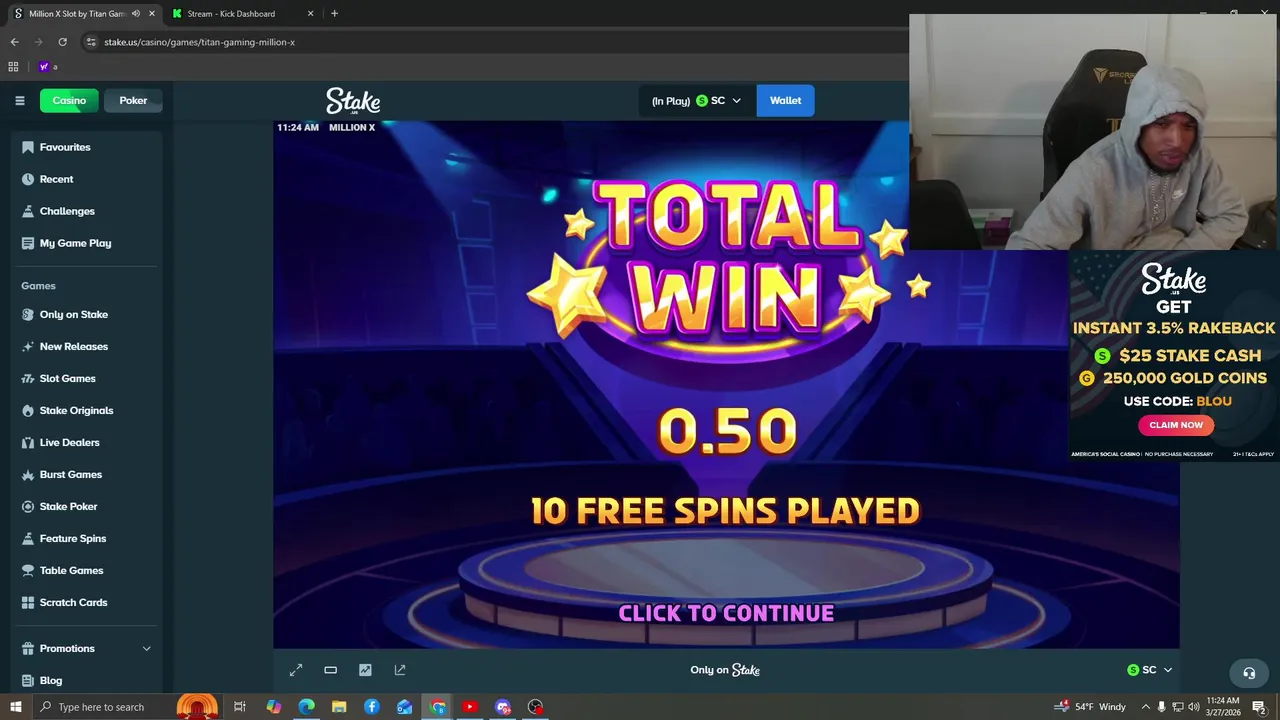The image size is (1280, 720).
Task: Click the Promotions gift icon
Action: point(28,648)
